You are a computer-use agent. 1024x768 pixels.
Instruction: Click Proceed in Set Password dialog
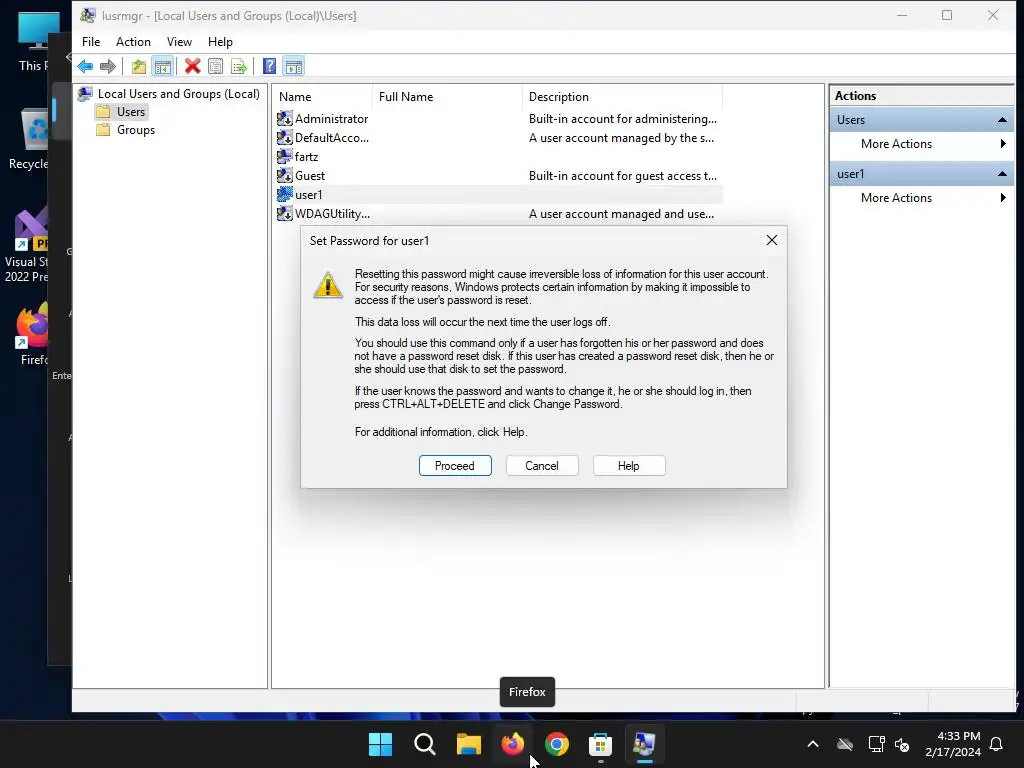pos(455,466)
